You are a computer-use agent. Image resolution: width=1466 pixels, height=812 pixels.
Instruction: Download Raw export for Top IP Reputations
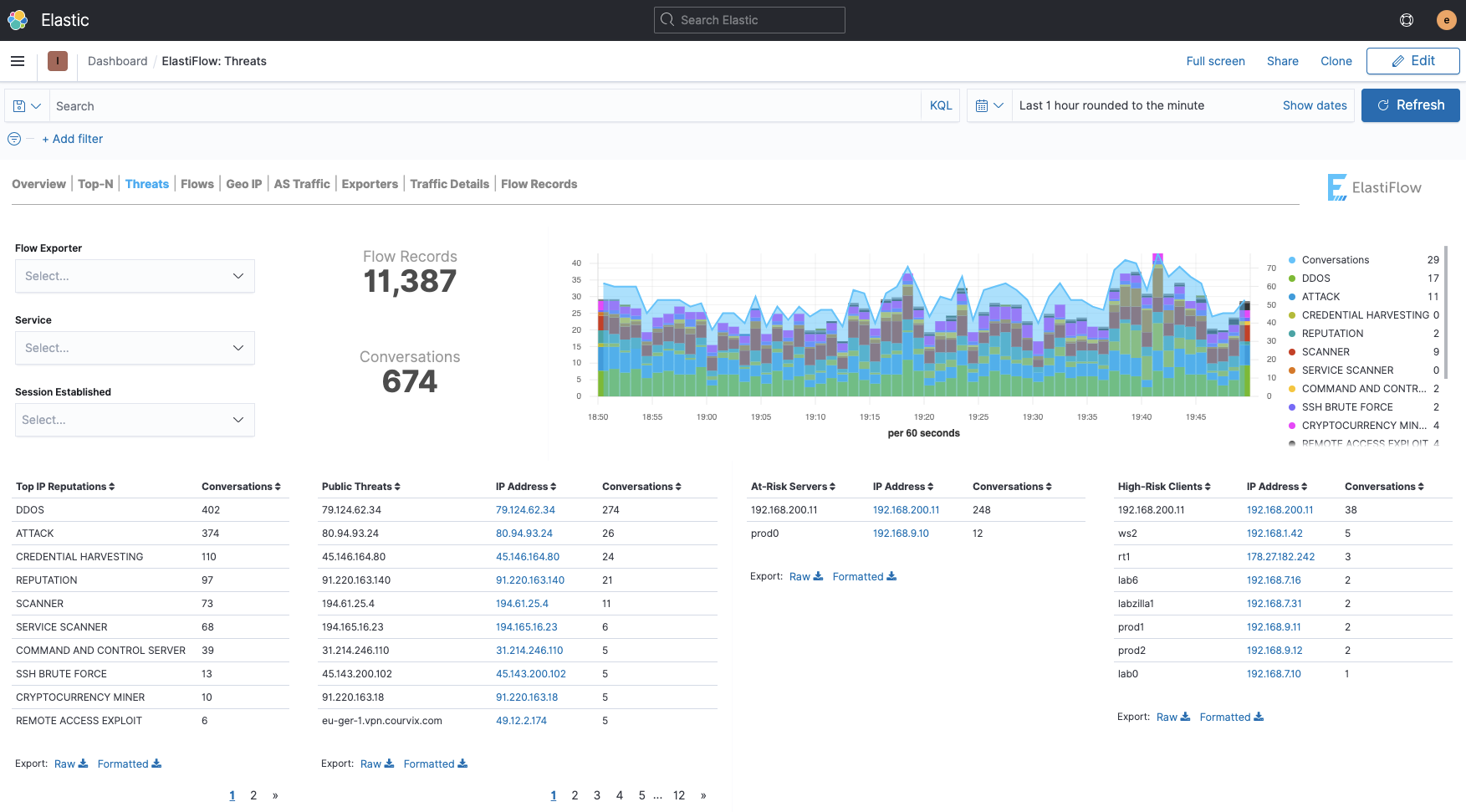[x=70, y=763]
